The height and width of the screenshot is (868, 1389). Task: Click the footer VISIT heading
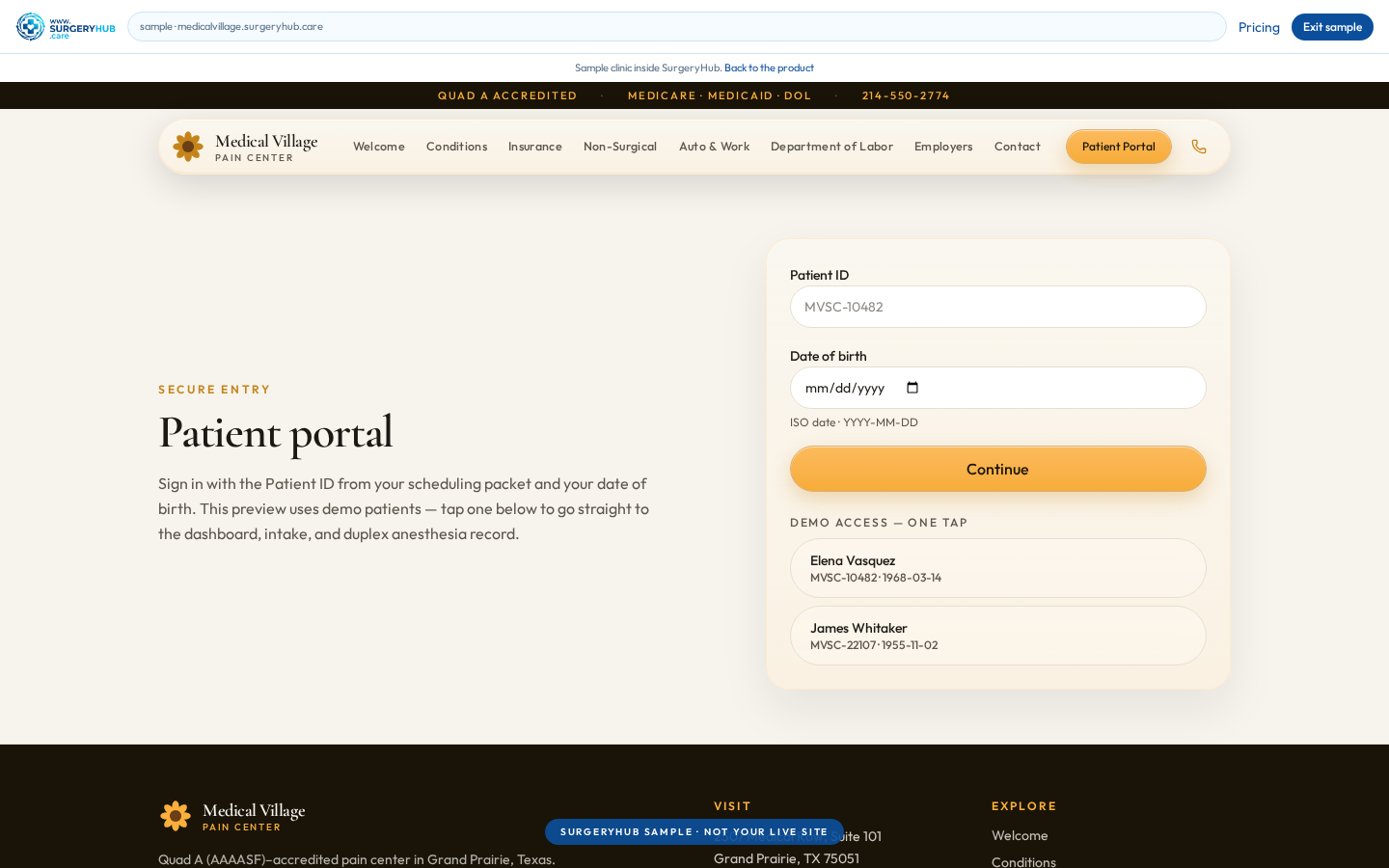[x=732, y=806]
